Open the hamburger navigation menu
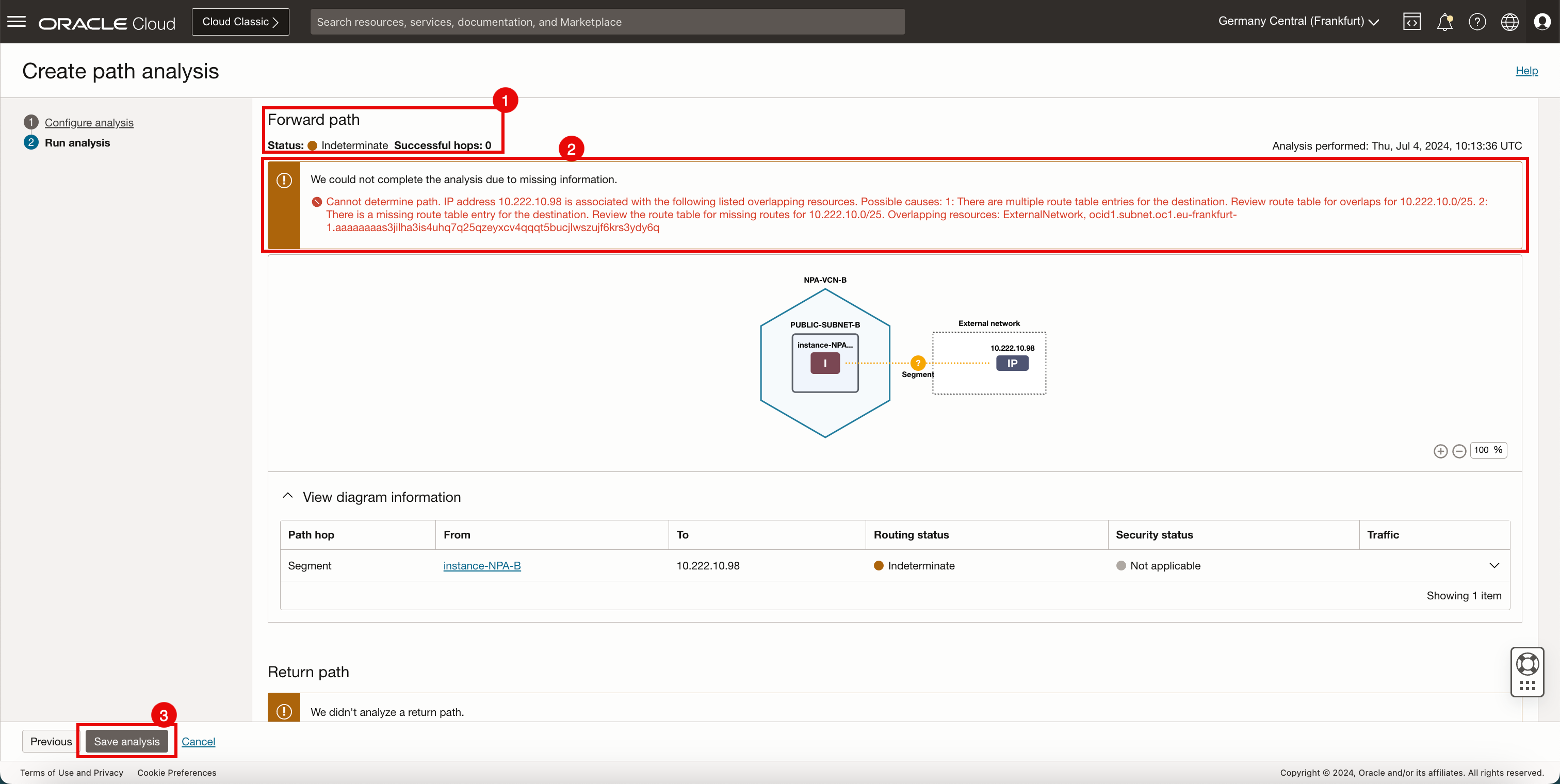This screenshot has width=1560, height=784. 17,22
